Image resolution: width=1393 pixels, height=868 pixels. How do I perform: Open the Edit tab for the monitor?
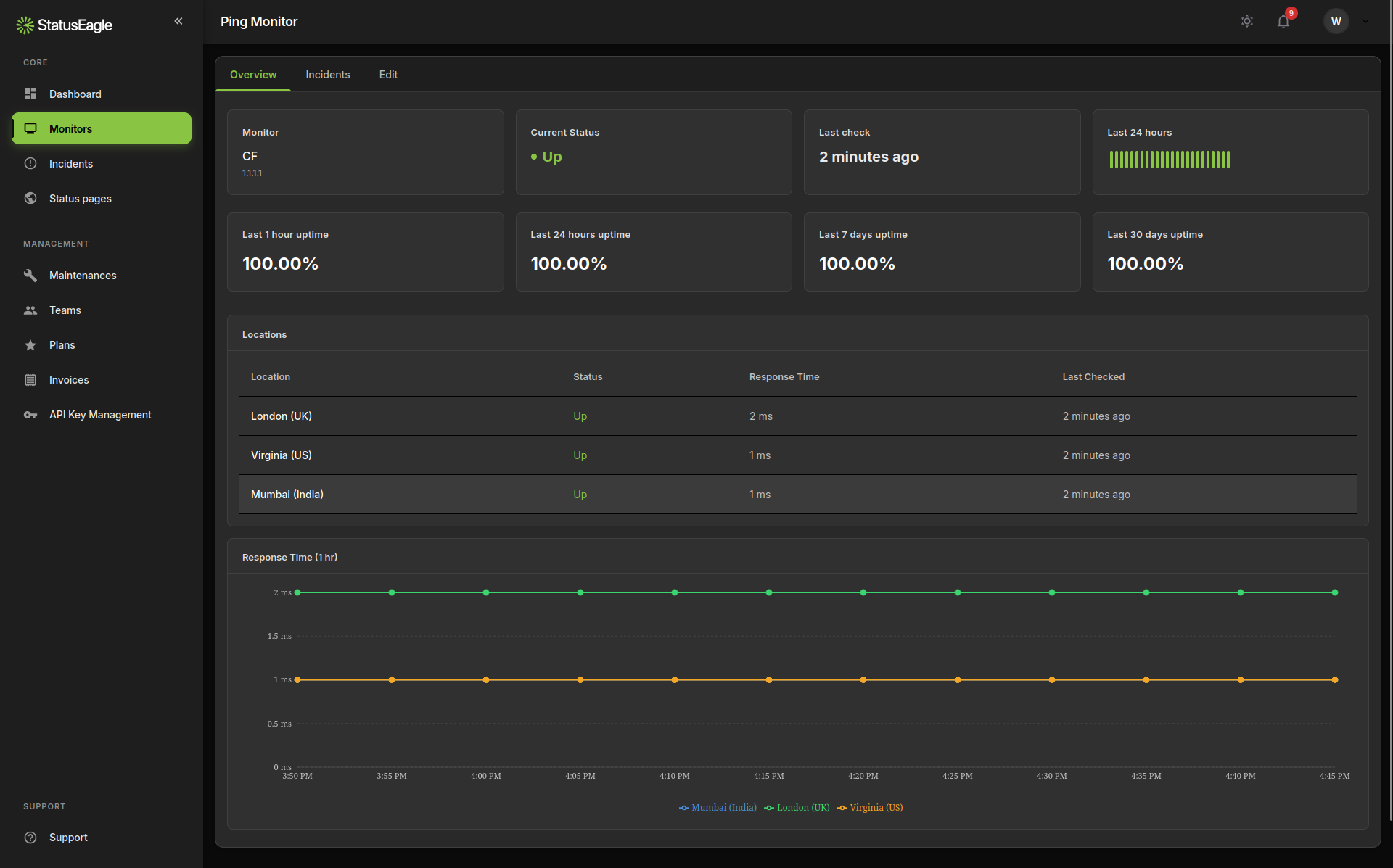tap(388, 75)
